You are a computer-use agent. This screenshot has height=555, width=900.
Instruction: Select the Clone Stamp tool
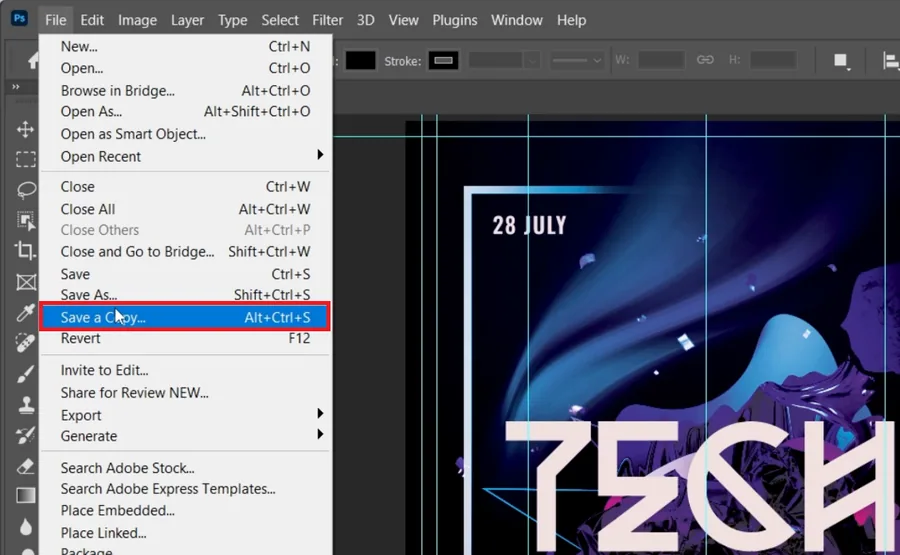[x=25, y=405]
